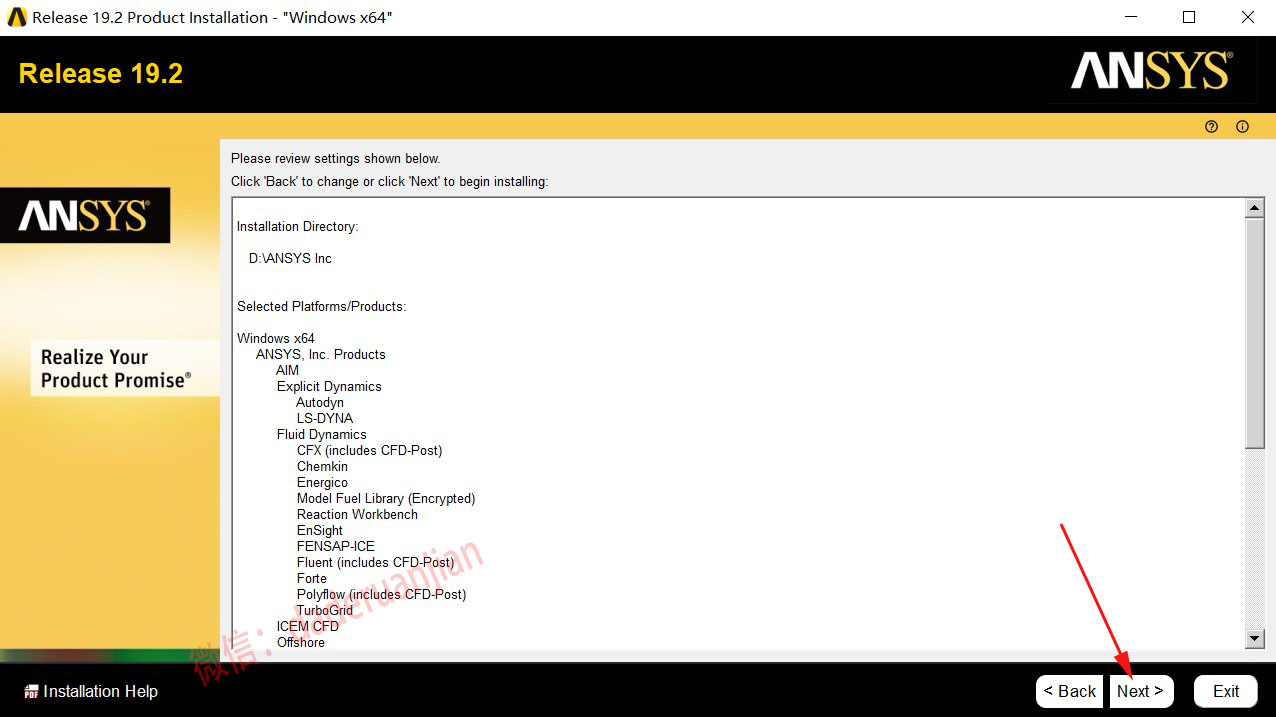Click the 'Offshore' entry
Screen dimensions: 1276x717
click(x=301, y=643)
